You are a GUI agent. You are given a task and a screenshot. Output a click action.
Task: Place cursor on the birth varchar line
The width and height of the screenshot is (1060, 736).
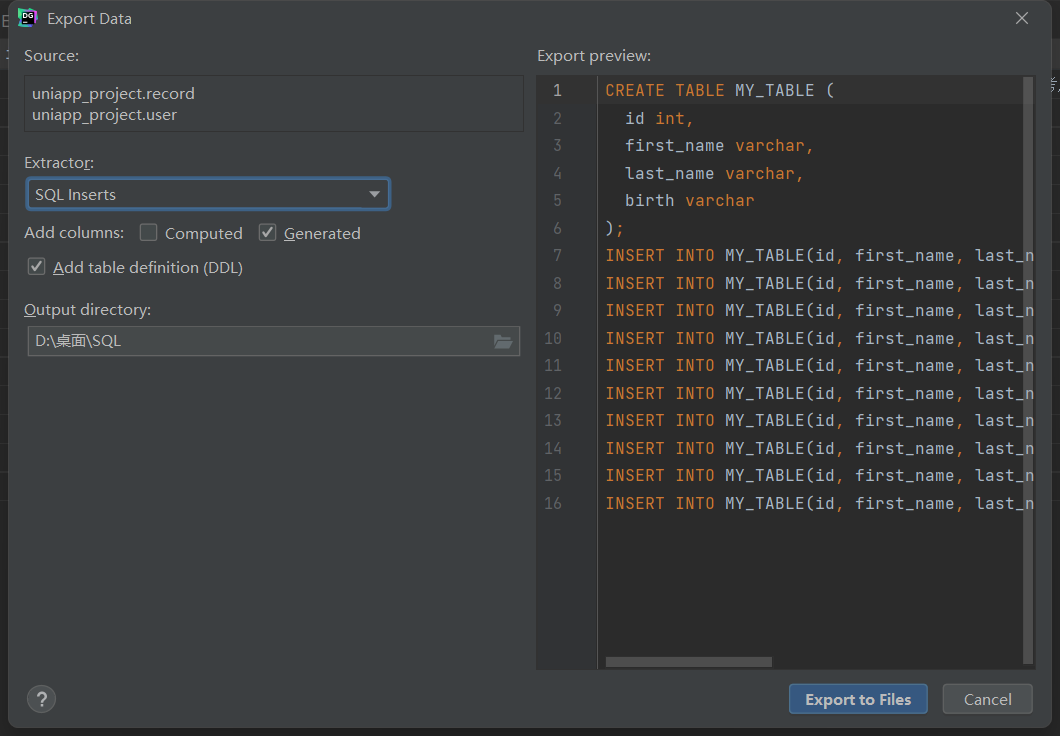(689, 200)
